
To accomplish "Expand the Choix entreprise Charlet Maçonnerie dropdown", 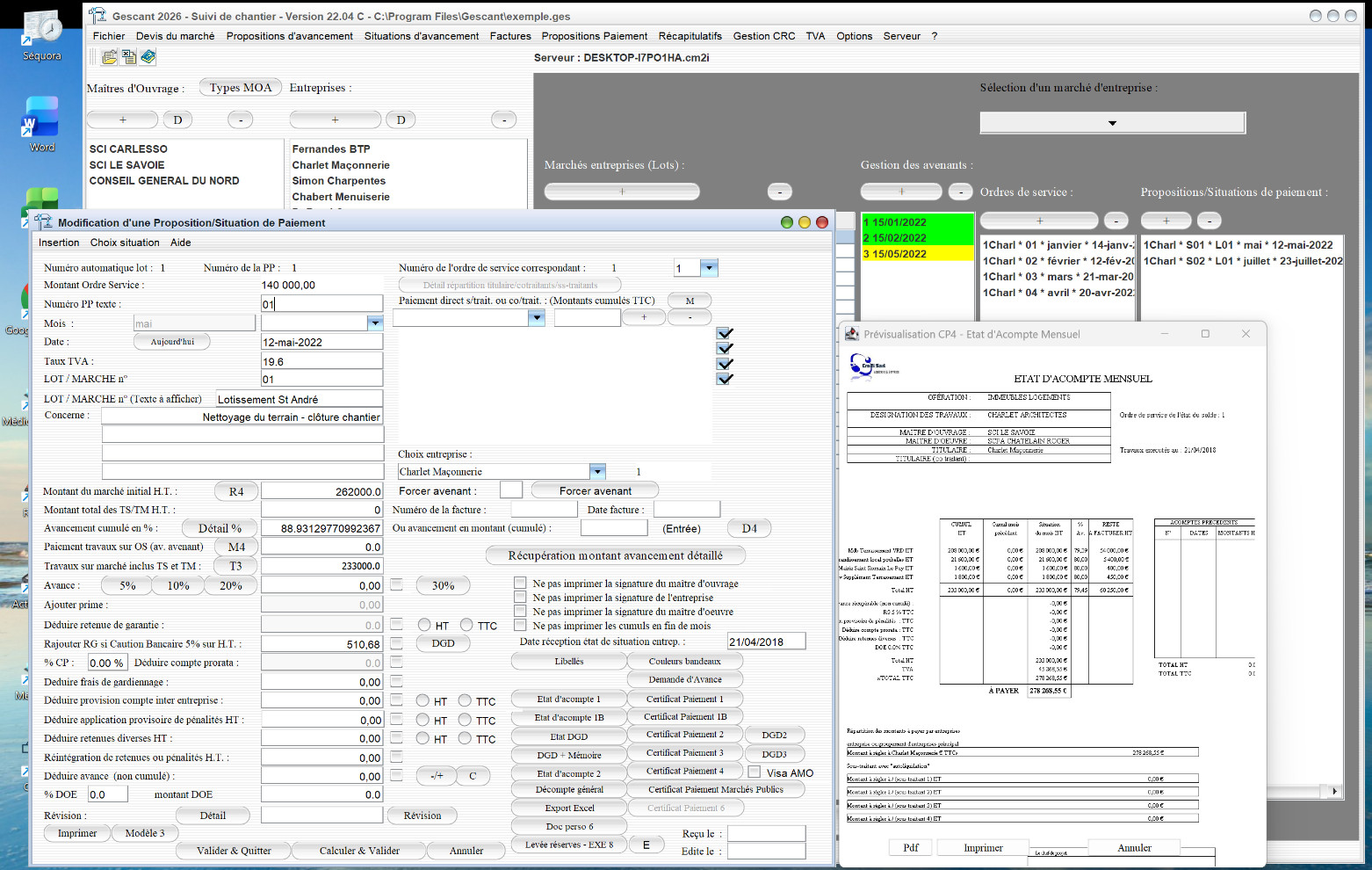I will click(x=597, y=472).
